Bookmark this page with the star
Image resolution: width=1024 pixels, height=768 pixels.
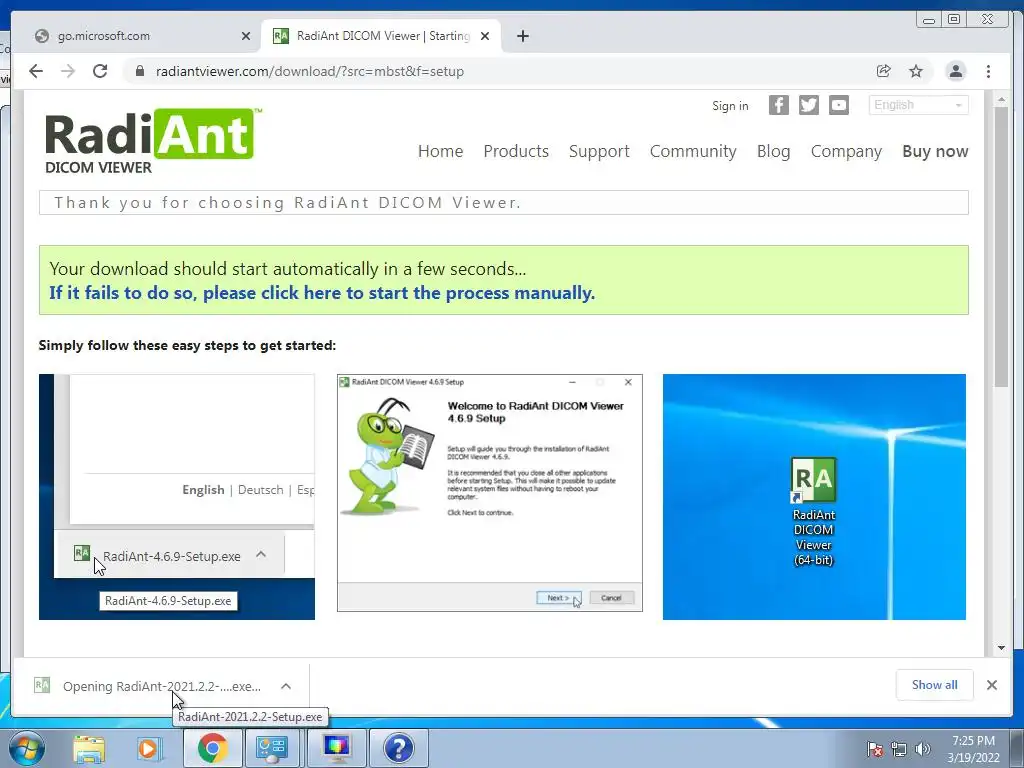[916, 71]
